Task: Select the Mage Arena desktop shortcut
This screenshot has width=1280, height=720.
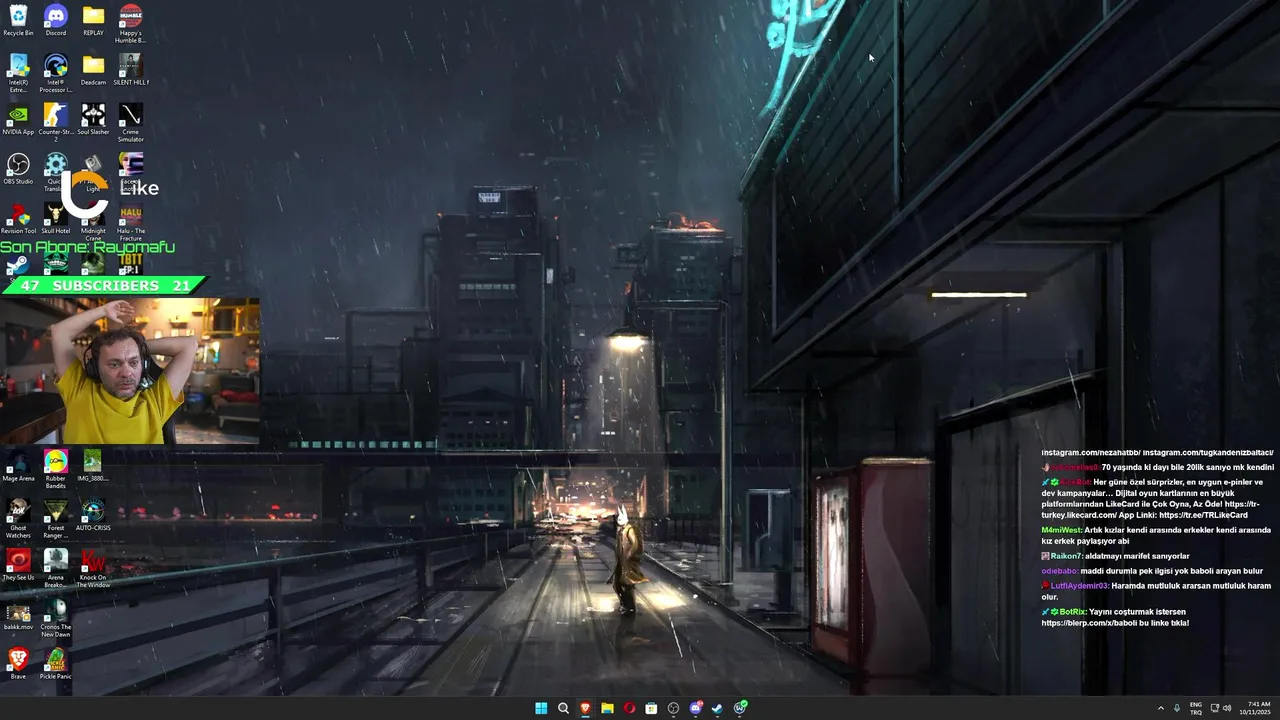Action: tap(18, 467)
